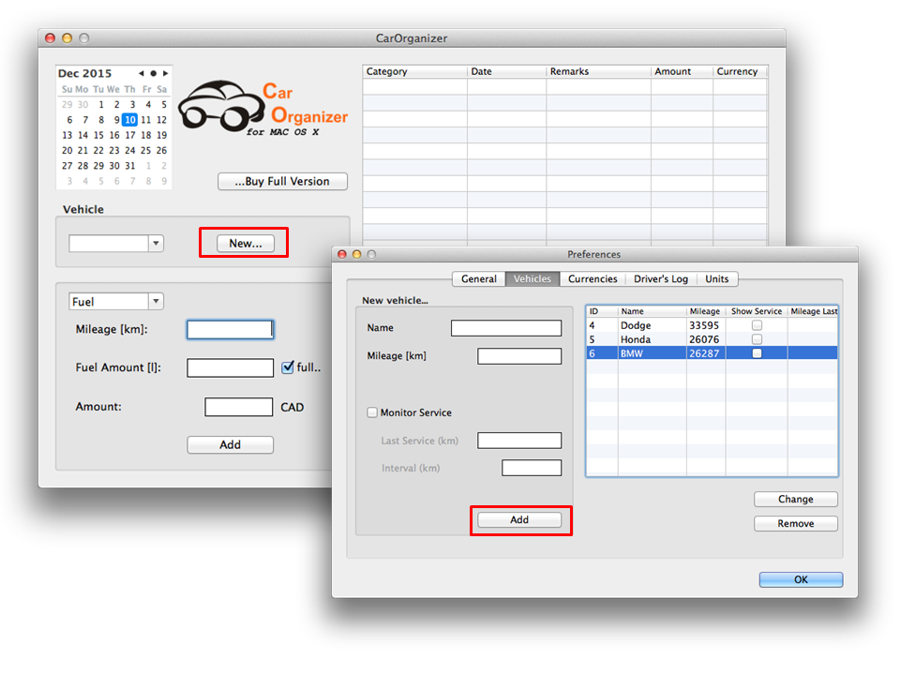Check Show Service for Dodge
The height and width of the screenshot is (675, 900).
[756, 325]
